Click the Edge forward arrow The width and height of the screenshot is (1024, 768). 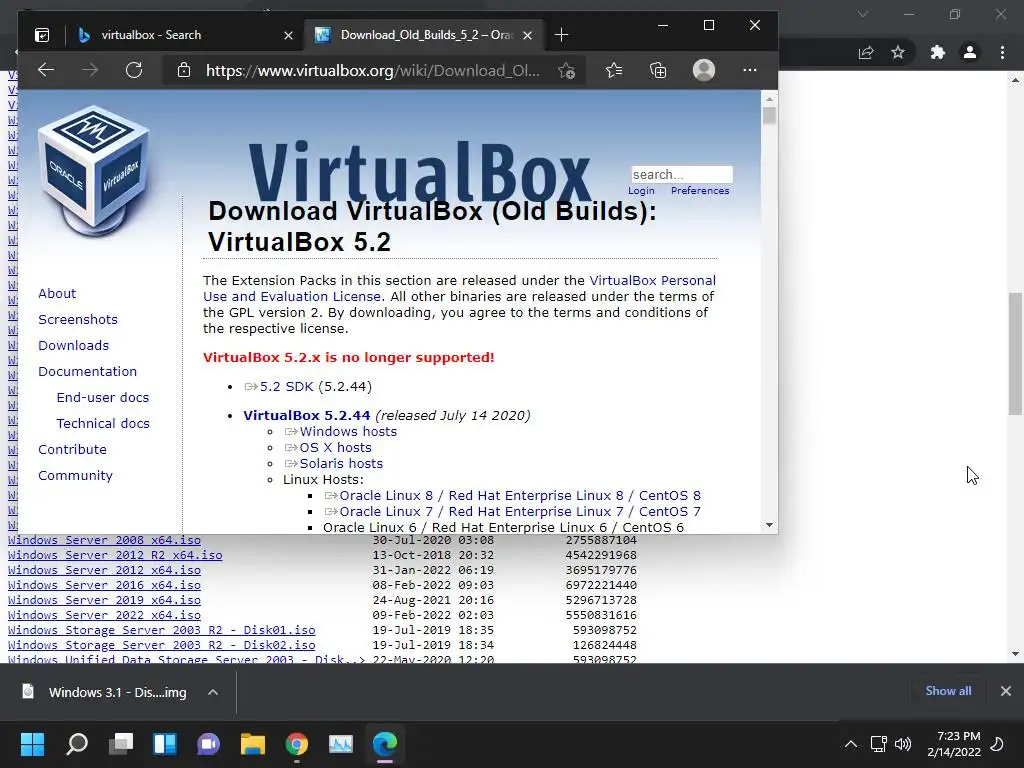[x=89, y=70]
